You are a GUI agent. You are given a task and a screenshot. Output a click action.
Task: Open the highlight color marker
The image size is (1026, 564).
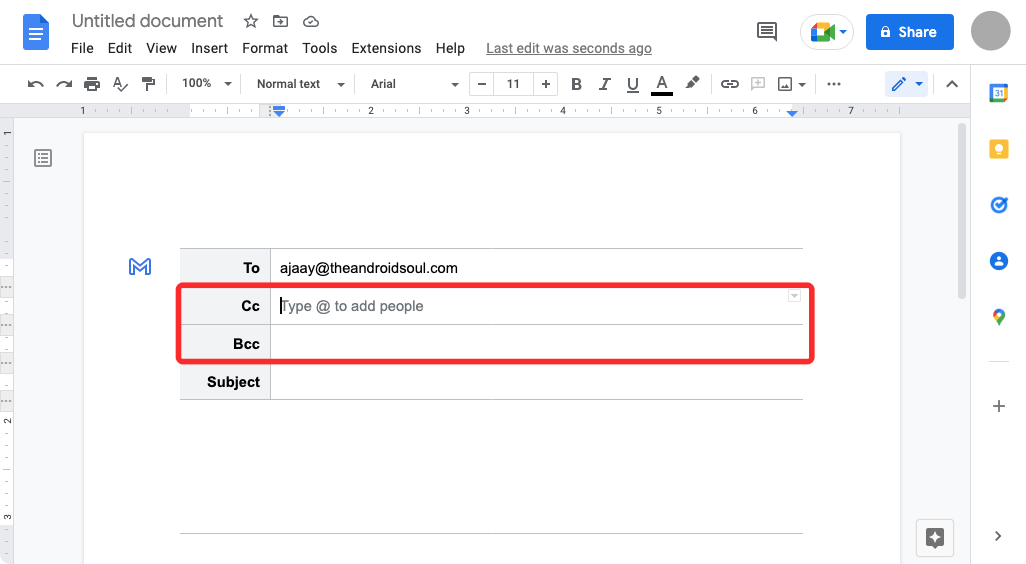(x=692, y=83)
